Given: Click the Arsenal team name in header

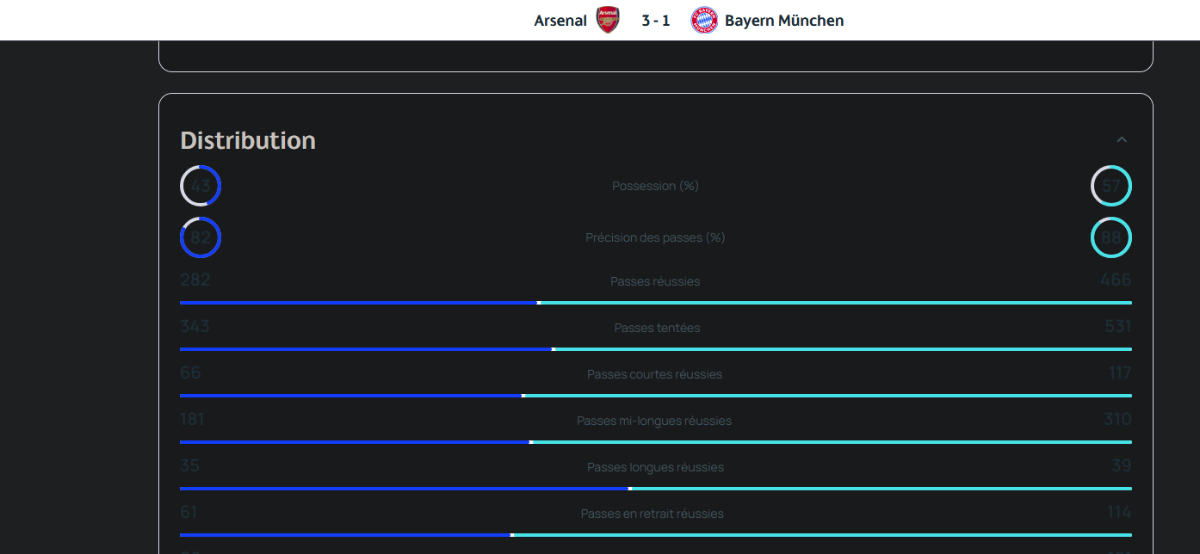Looking at the screenshot, I should click(x=560, y=20).
